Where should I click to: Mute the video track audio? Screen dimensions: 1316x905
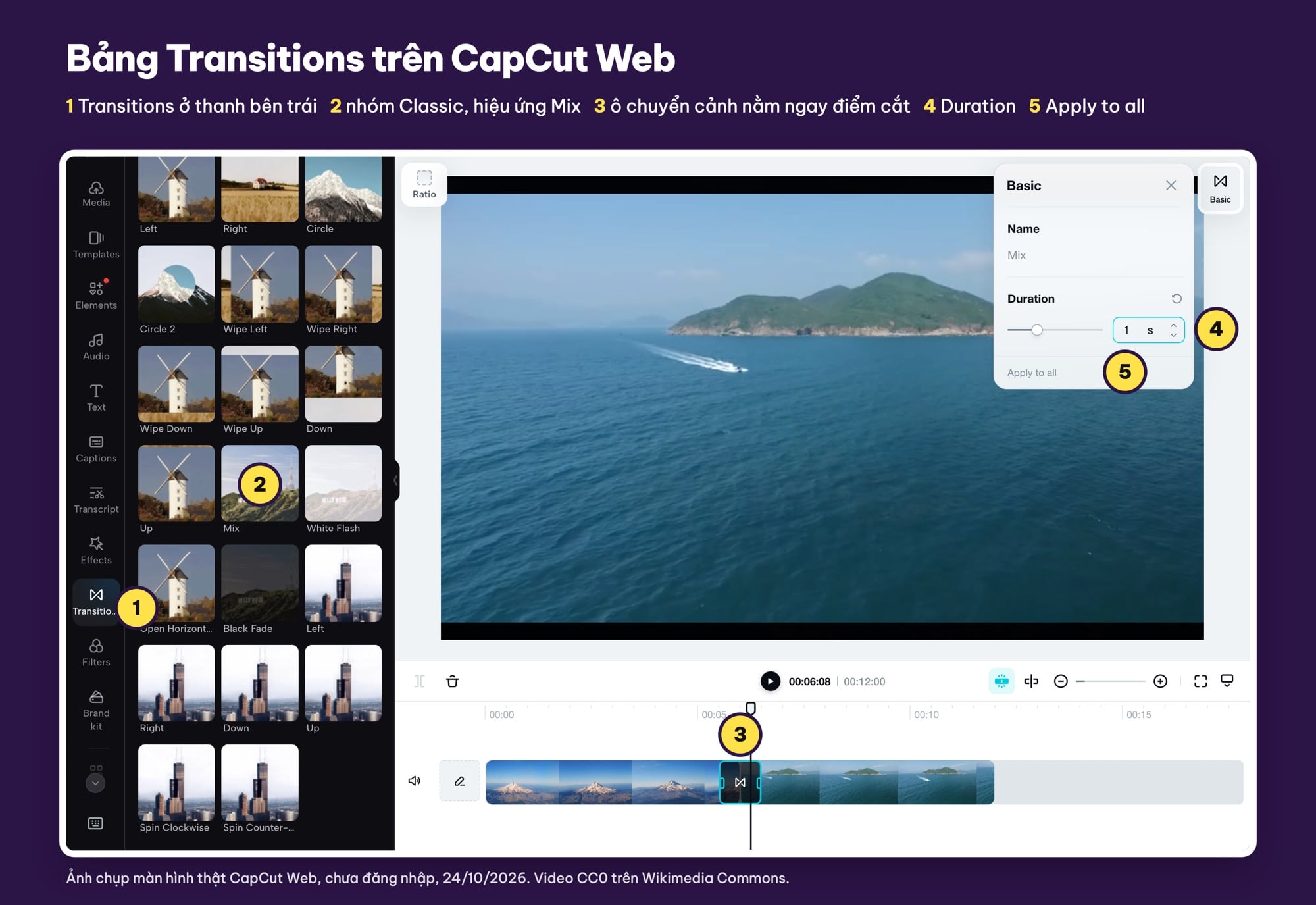pyautogui.click(x=415, y=781)
